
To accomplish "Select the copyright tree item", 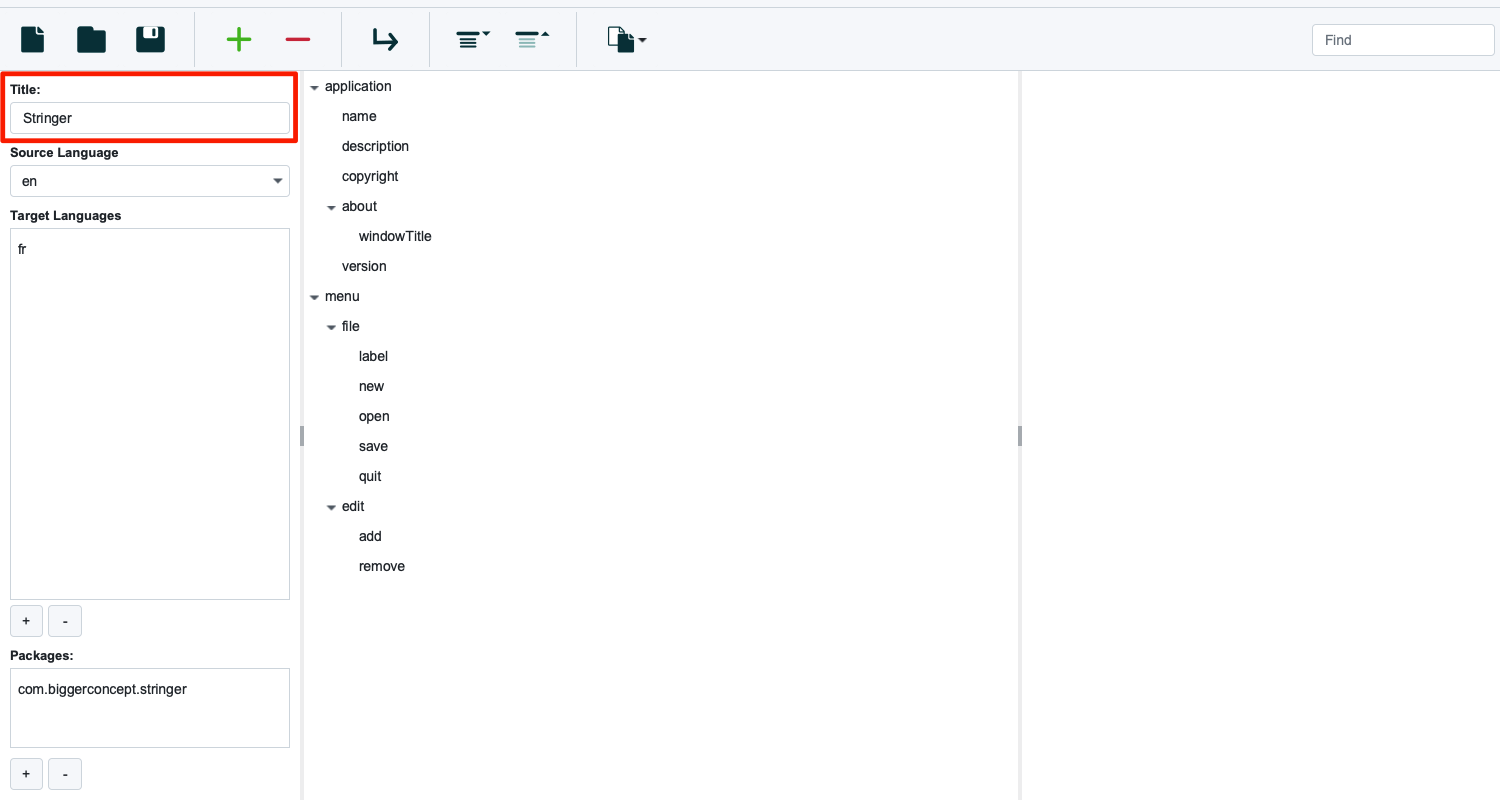I will pyautogui.click(x=370, y=176).
